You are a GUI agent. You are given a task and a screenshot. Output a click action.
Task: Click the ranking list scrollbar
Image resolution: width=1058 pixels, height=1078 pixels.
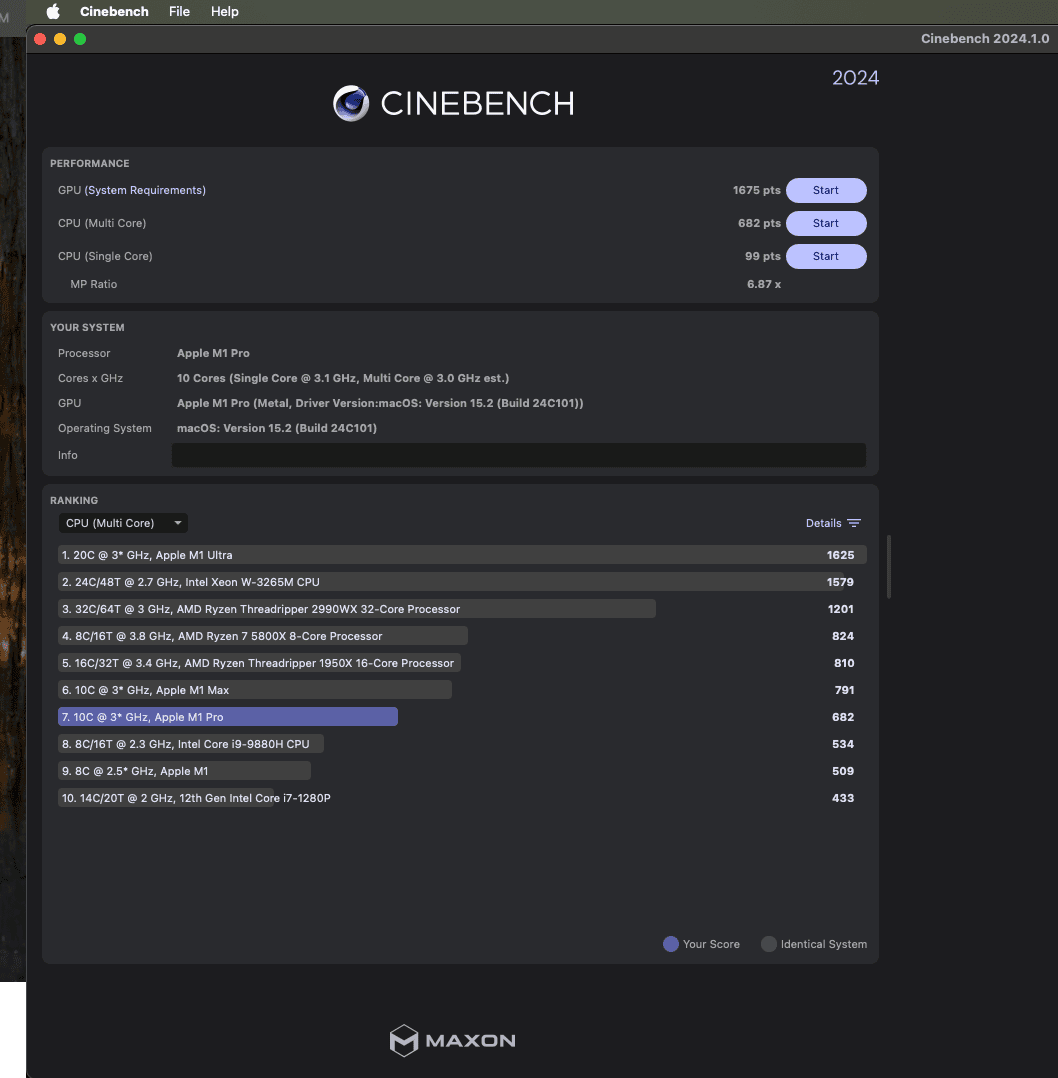(x=889, y=566)
